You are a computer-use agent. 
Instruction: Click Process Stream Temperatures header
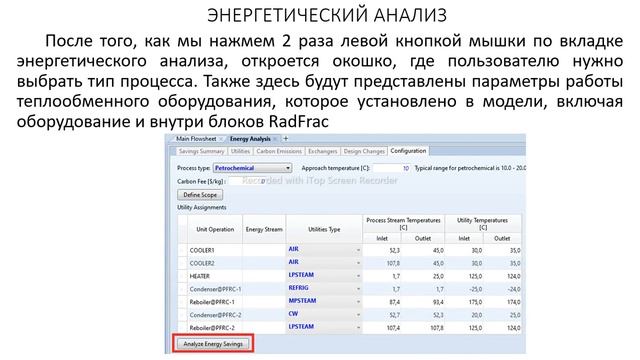[x=403, y=224]
